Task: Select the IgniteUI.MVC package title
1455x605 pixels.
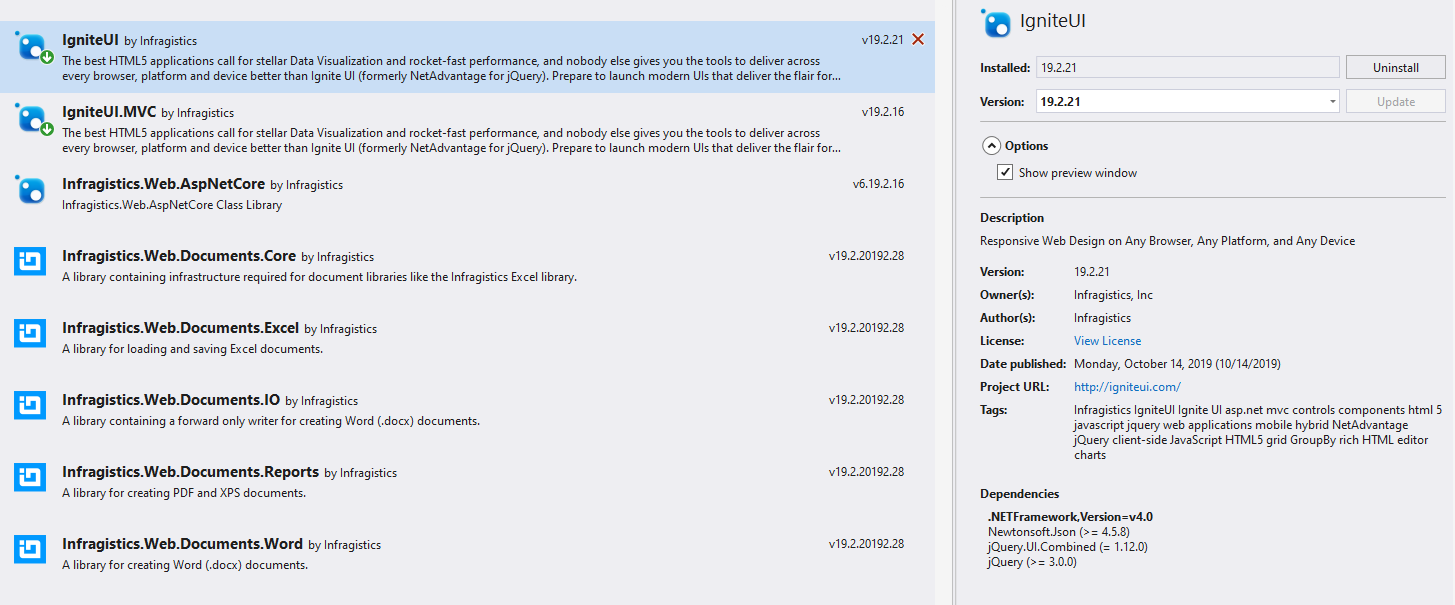Action: pyautogui.click(x=108, y=112)
